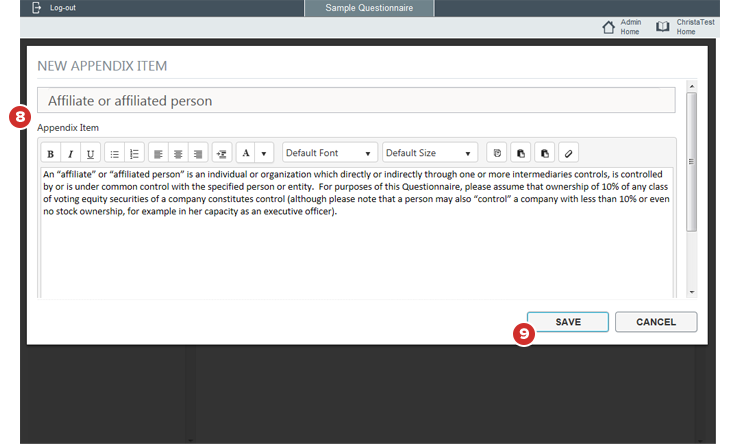The height and width of the screenshot is (444, 740).
Task: Toggle underline text formatting
Action: point(90,154)
